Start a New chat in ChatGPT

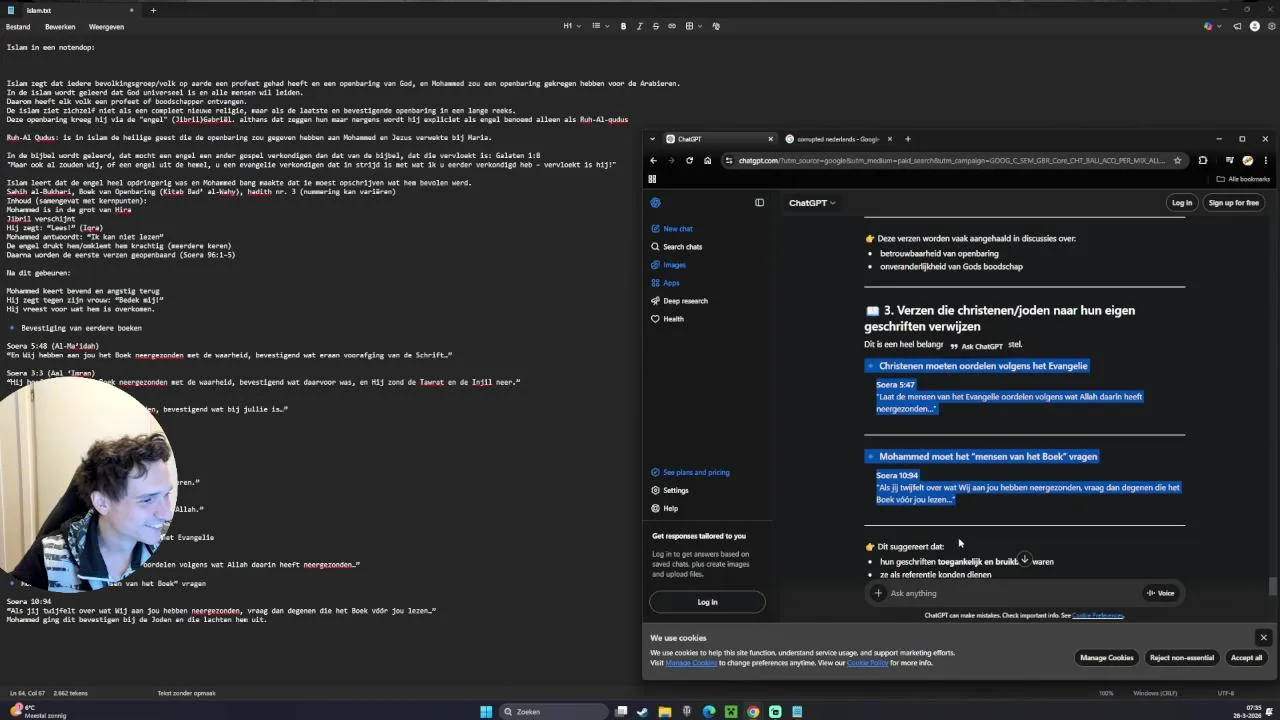coord(678,229)
